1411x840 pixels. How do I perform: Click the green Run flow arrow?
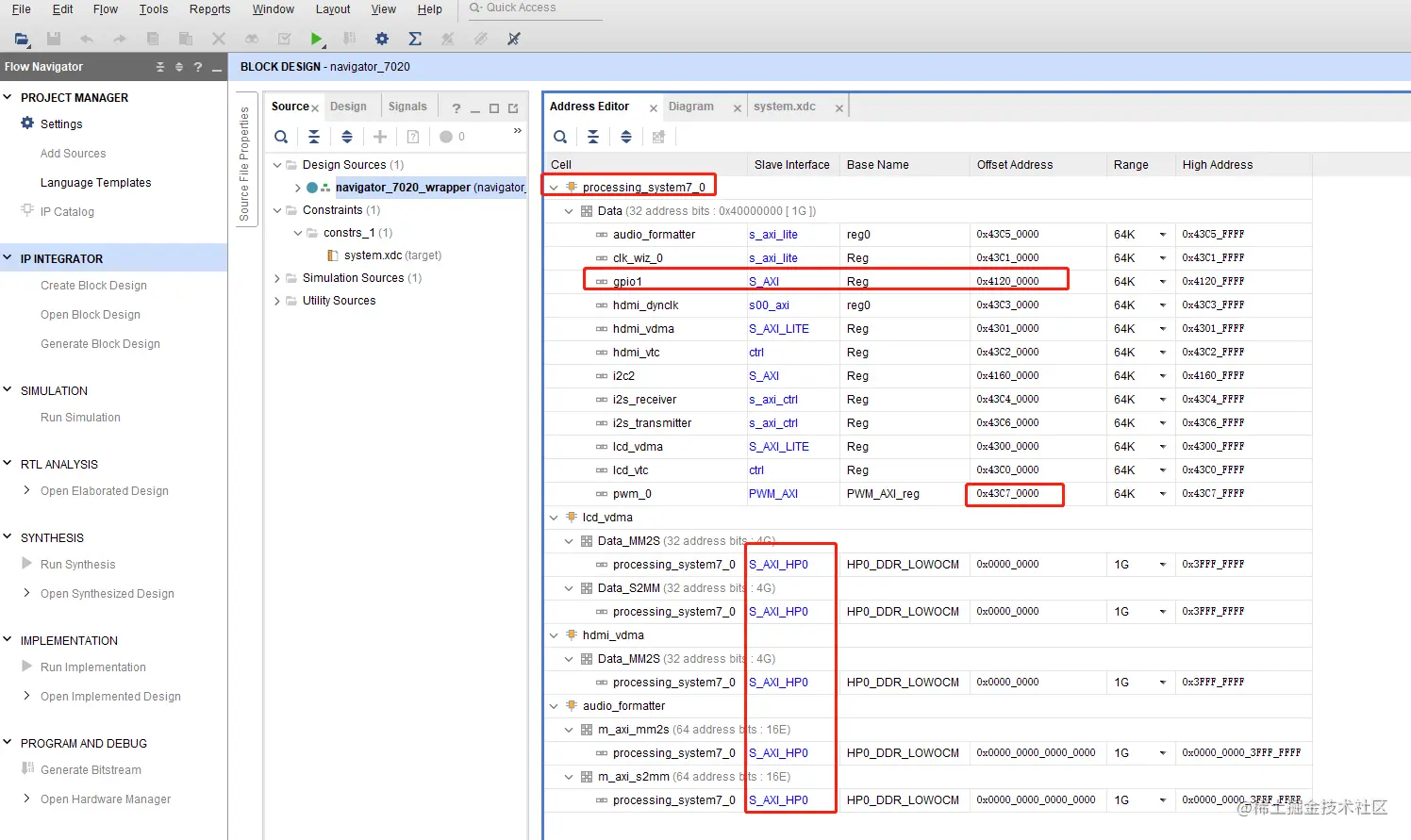(x=316, y=39)
